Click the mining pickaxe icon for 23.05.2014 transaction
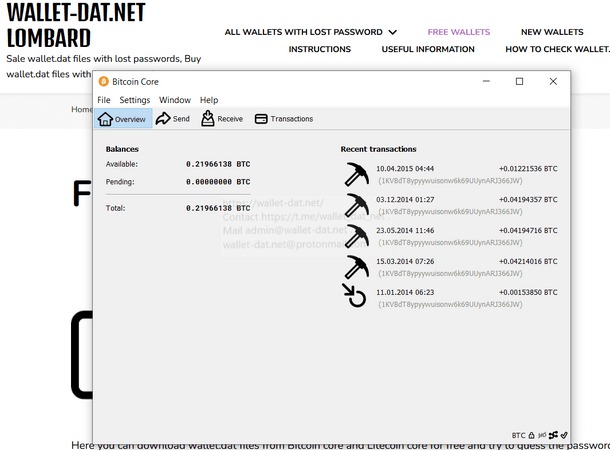This screenshot has height=450, width=610. pyautogui.click(x=357, y=236)
